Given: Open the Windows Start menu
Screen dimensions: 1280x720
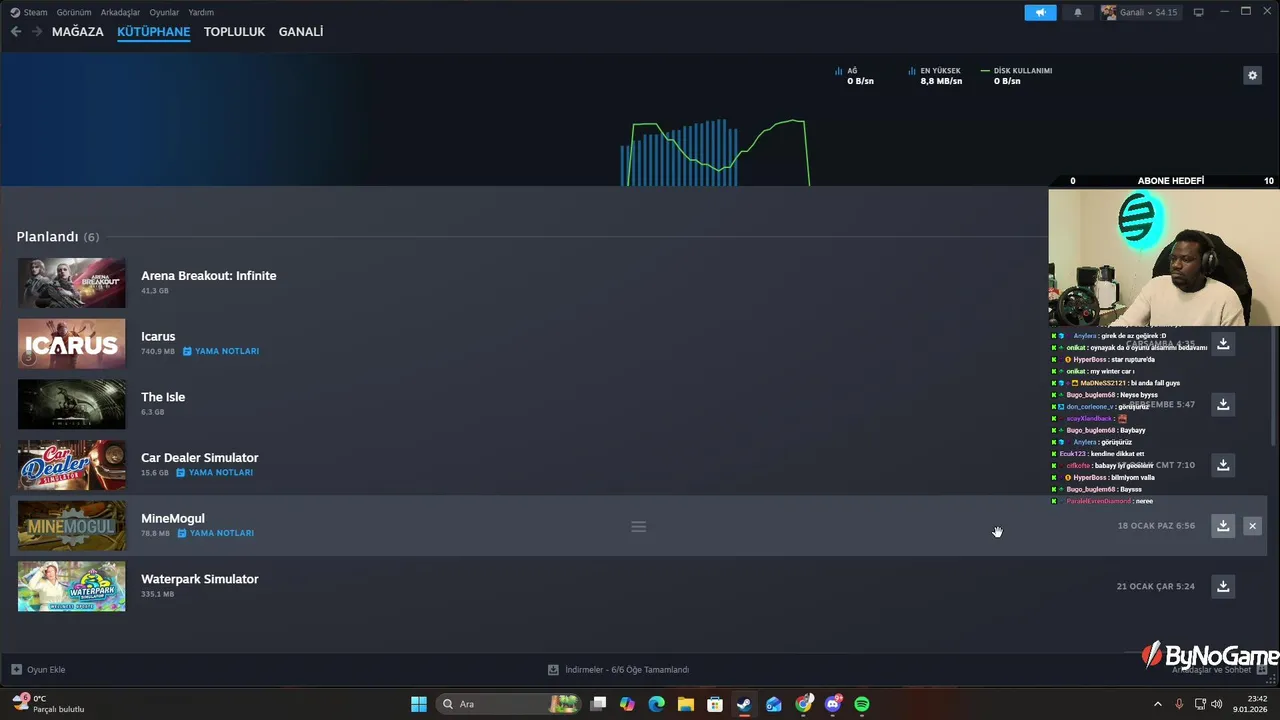Looking at the screenshot, I should coord(419,704).
